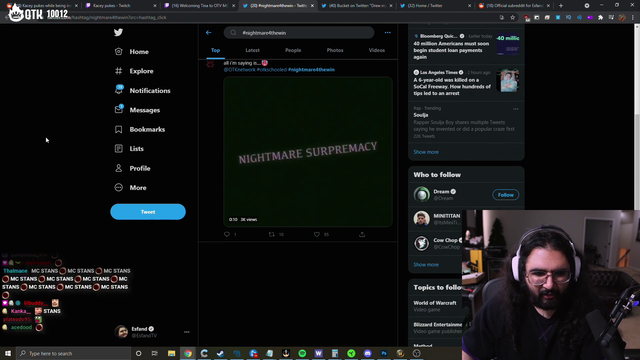Switch to the Kacey pukes Twitch tab

pyautogui.click(x=121, y=6)
